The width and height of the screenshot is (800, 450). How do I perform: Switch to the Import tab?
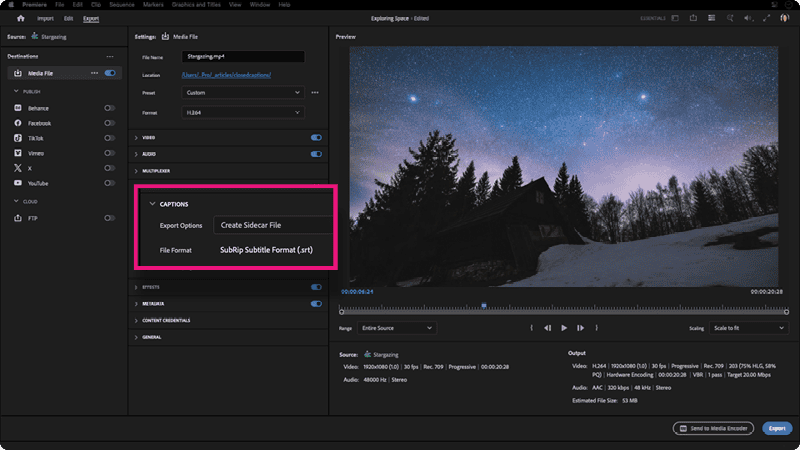(45, 18)
